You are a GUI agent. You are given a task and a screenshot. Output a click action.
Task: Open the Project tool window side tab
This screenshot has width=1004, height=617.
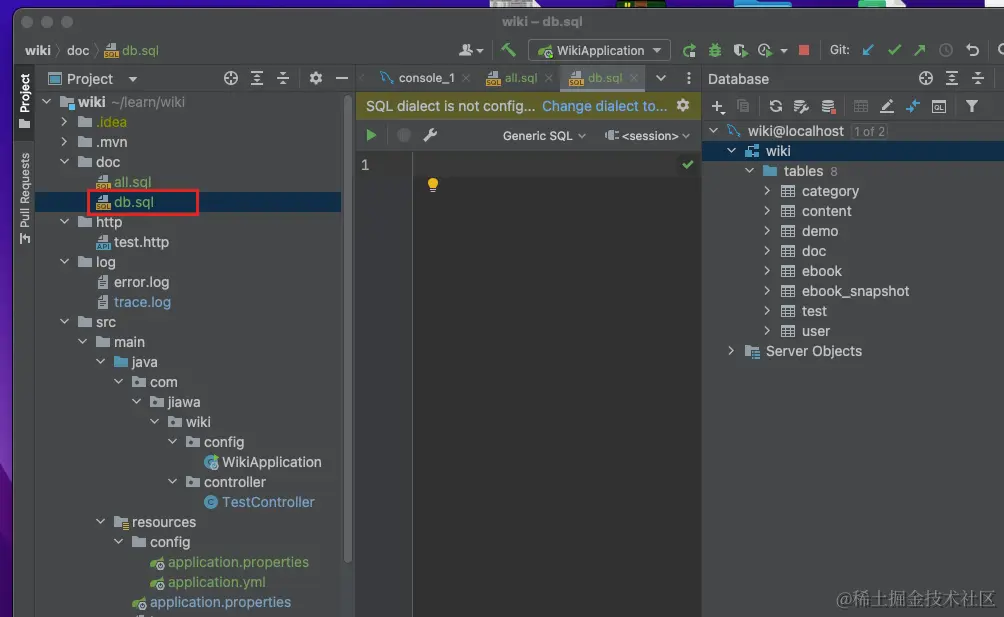coord(24,100)
